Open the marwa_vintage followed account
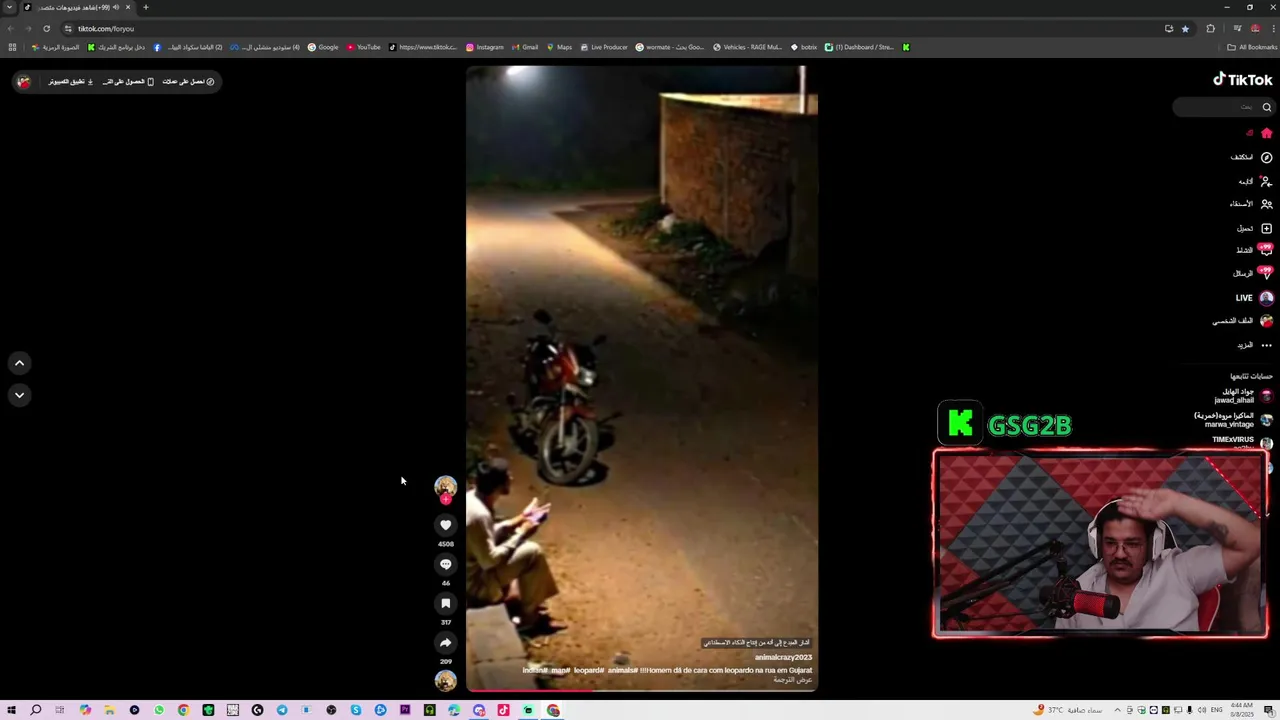 coord(1233,420)
